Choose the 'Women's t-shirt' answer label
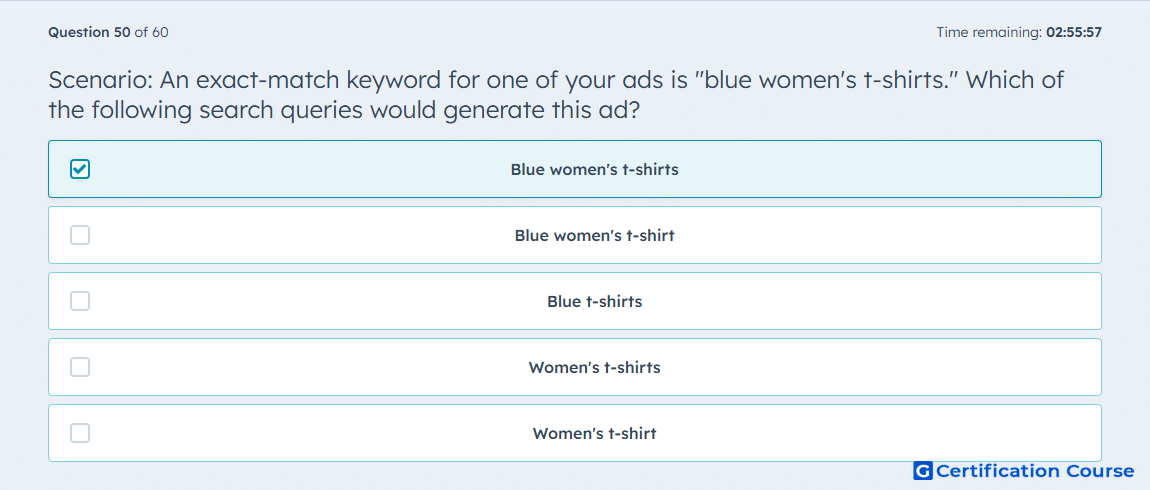The image size is (1150, 490). [595, 434]
